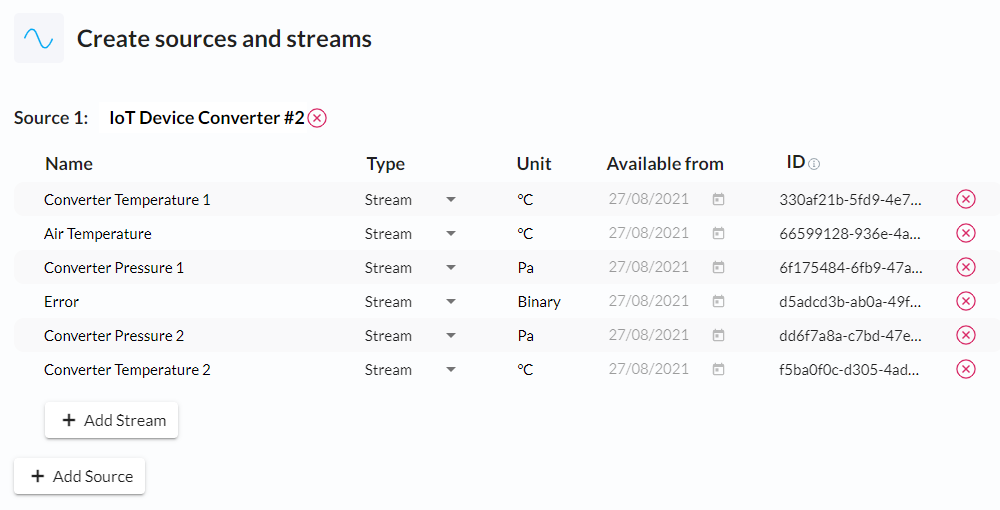Remove the IoT Device Converter #2 source
Image resolution: width=1000 pixels, height=510 pixels.
point(317,118)
